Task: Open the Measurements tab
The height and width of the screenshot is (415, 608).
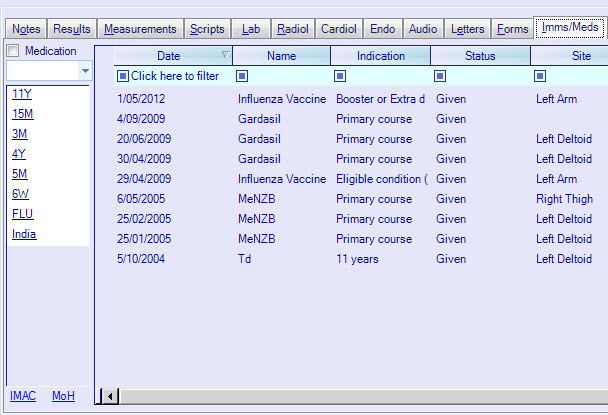Action: [x=140, y=29]
